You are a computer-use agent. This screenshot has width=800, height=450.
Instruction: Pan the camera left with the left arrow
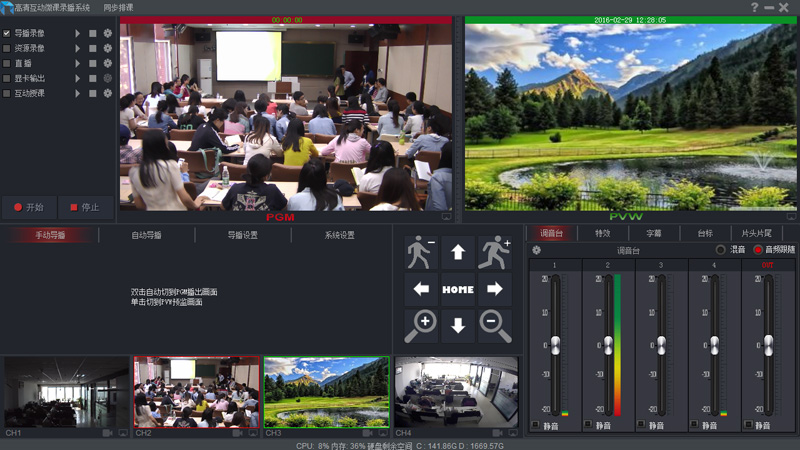point(421,289)
